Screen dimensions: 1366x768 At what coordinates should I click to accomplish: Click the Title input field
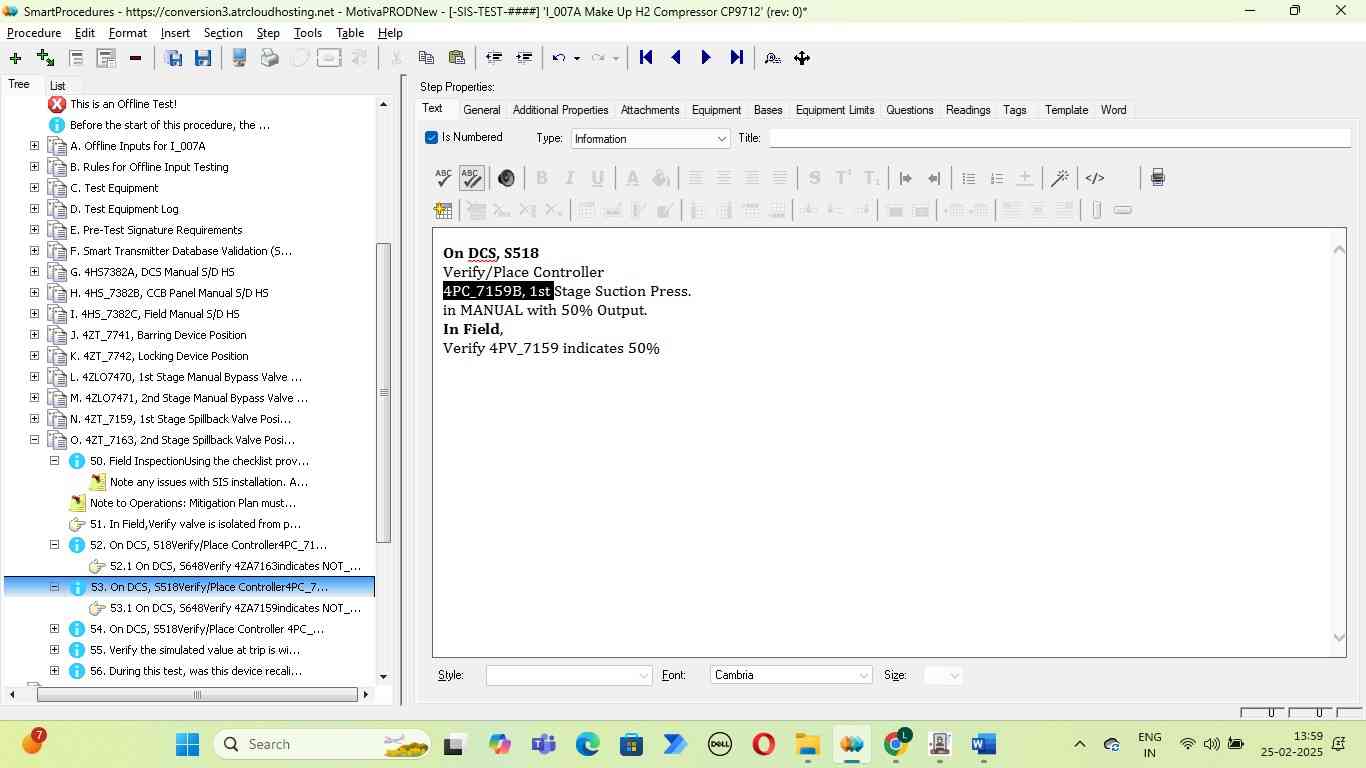(1059, 138)
